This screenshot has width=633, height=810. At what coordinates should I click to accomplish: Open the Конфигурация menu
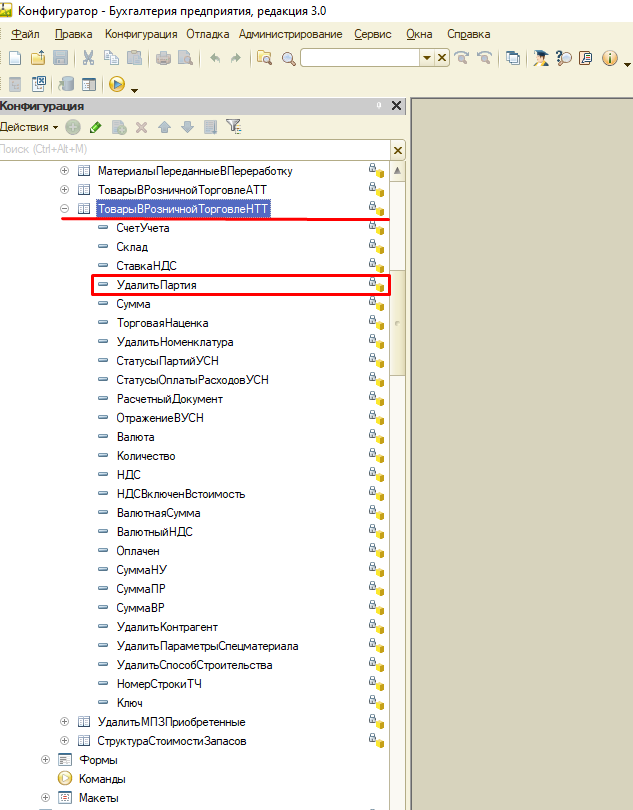(x=141, y=34)
